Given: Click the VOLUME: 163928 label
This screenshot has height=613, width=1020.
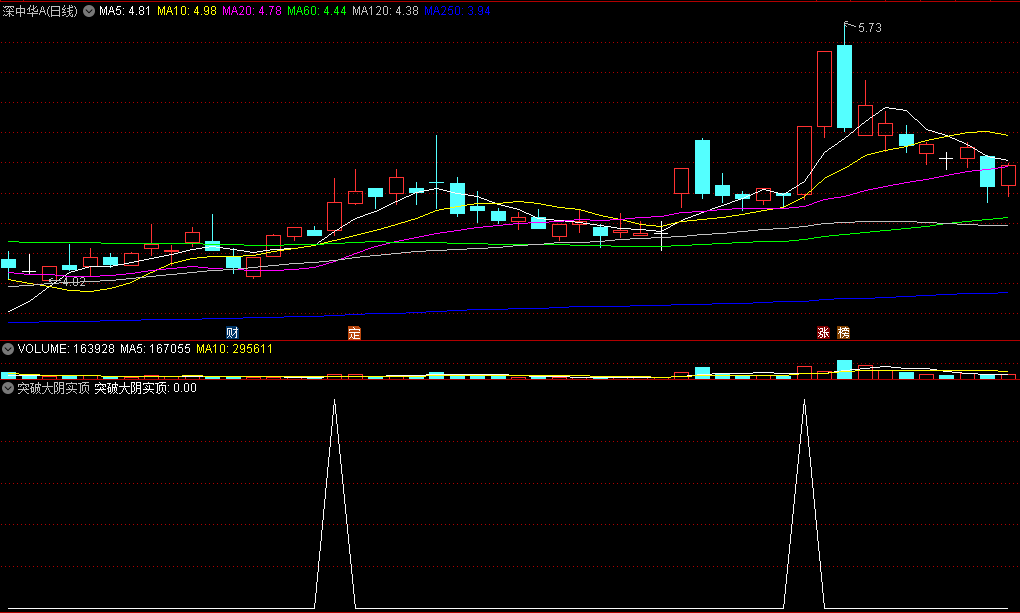Looking at the screenshot, I should (x=66, y=349).
